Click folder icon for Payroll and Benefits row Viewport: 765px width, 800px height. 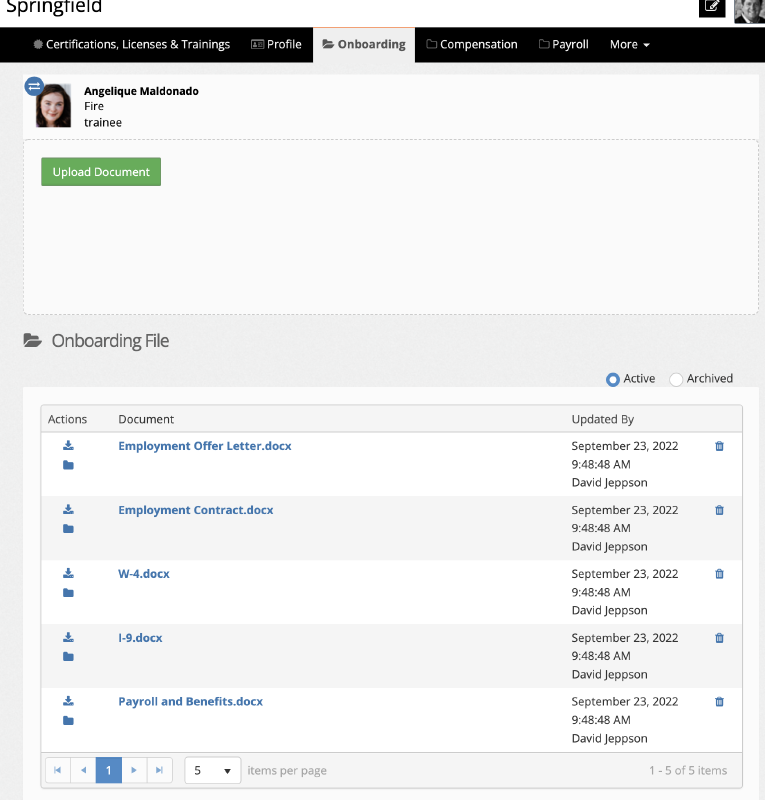coord(68,720)
